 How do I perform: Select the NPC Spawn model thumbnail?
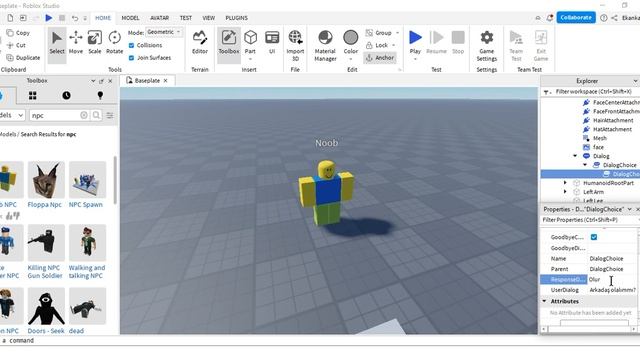(87, 180)
